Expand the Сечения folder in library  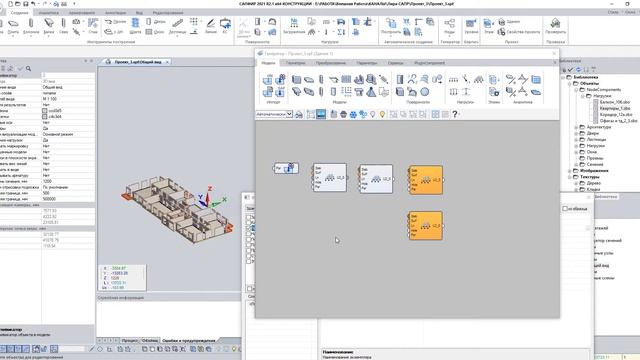pyautogui.click(x=576, y=164)
